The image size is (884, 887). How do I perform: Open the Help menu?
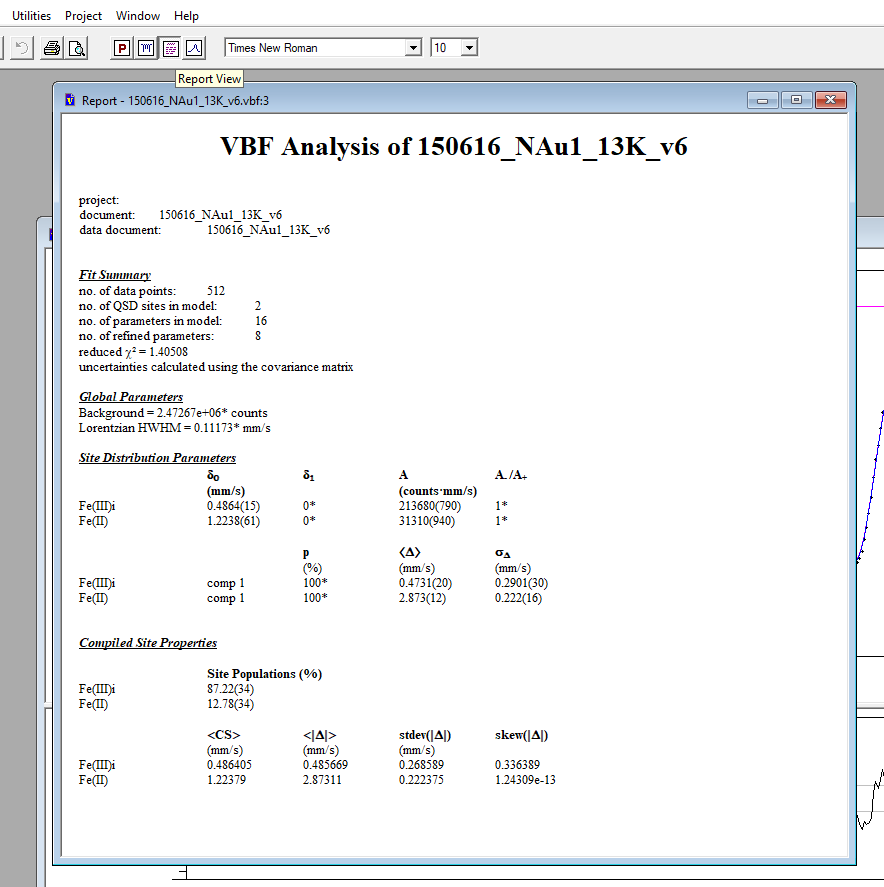click(x=186, y=16)
